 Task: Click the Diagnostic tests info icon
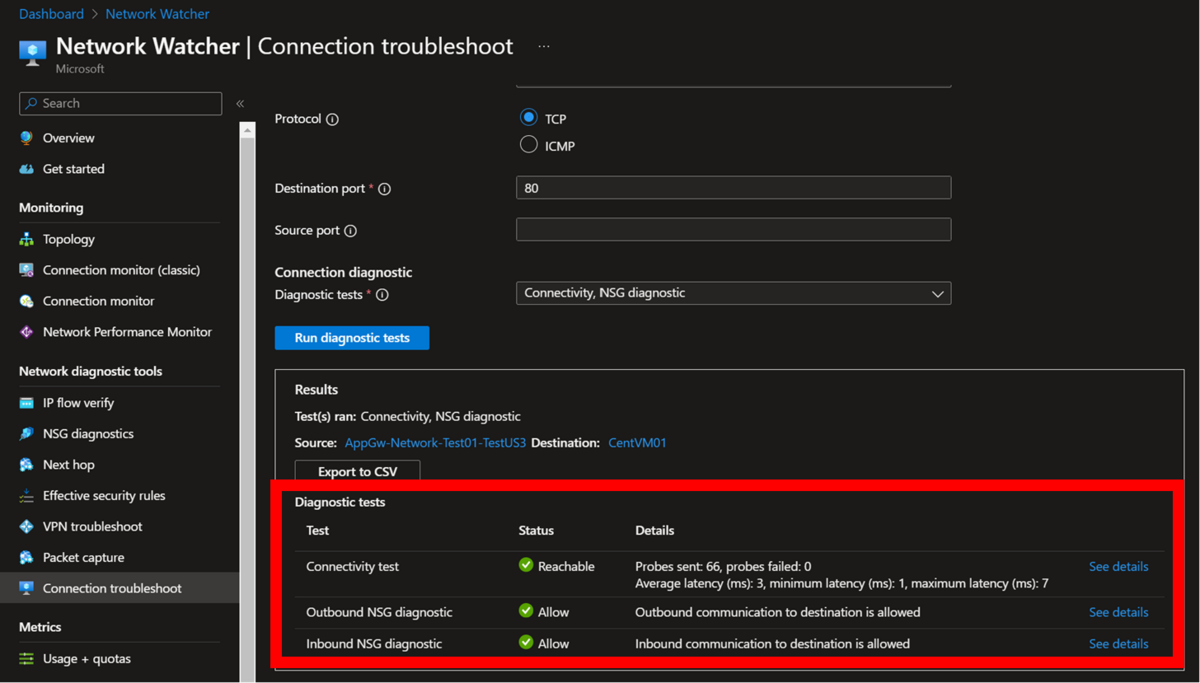point(382,295)
